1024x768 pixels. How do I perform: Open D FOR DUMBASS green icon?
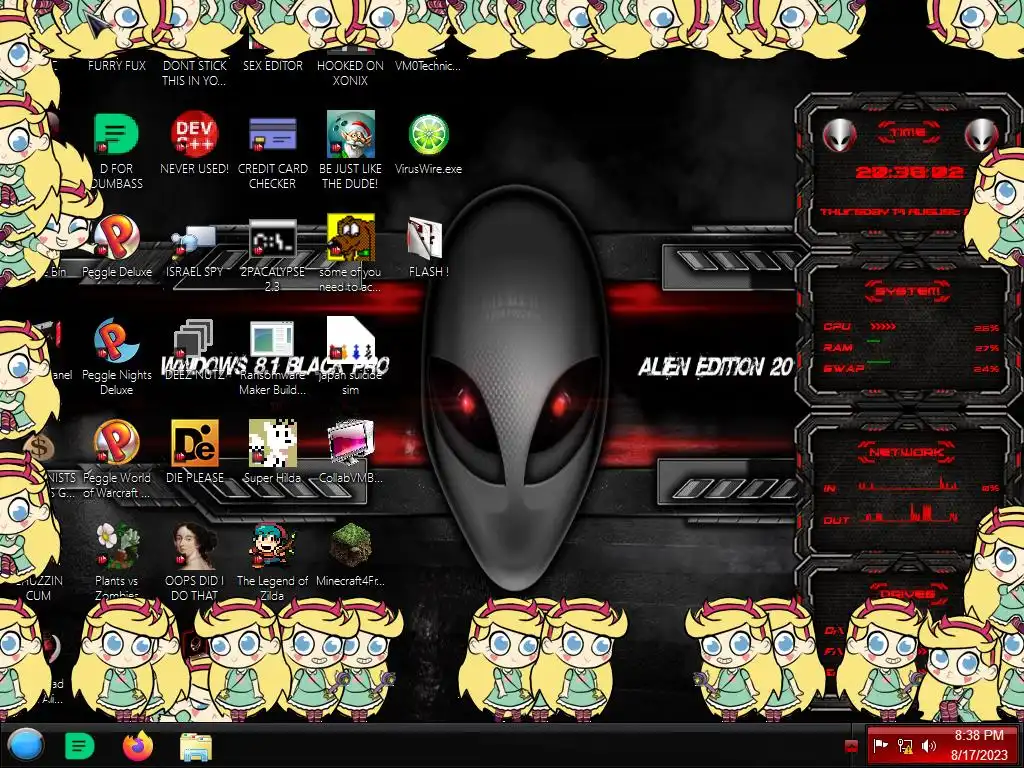coord(116,134)
